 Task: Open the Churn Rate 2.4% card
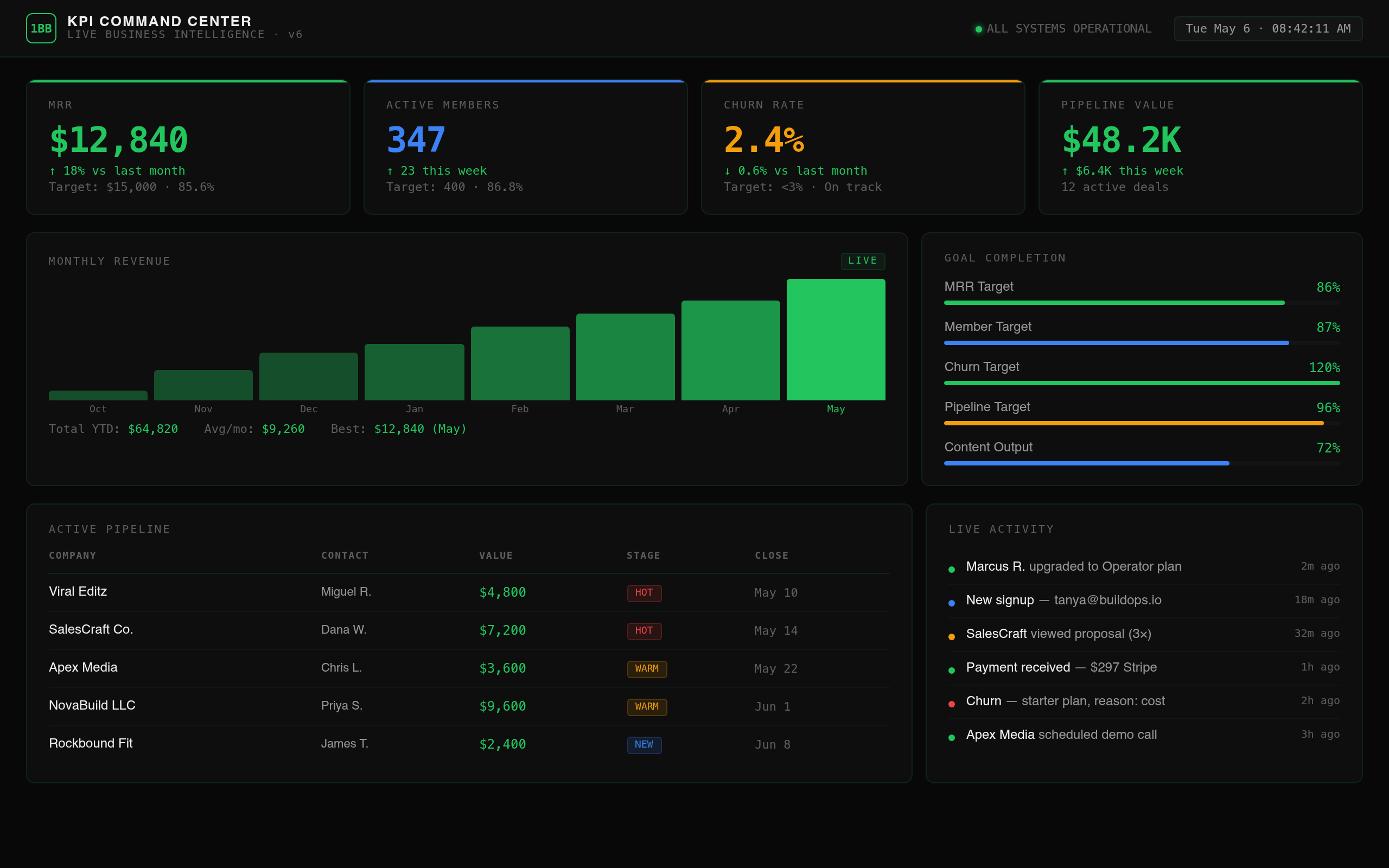coord(863,147)
